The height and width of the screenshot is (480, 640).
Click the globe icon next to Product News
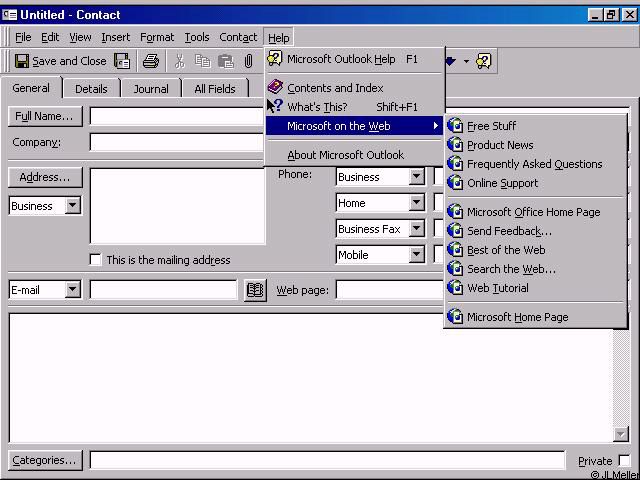click(x=455, y=145)
